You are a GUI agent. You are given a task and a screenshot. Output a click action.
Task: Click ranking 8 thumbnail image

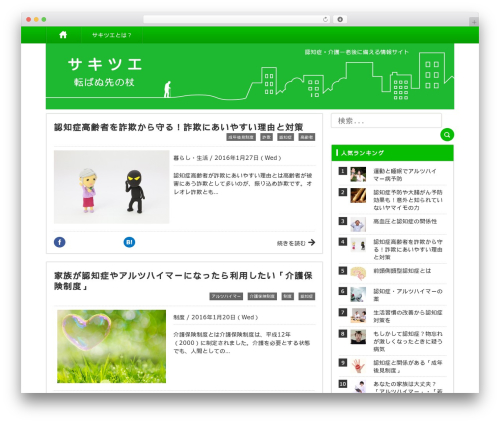tap(358, 337)
